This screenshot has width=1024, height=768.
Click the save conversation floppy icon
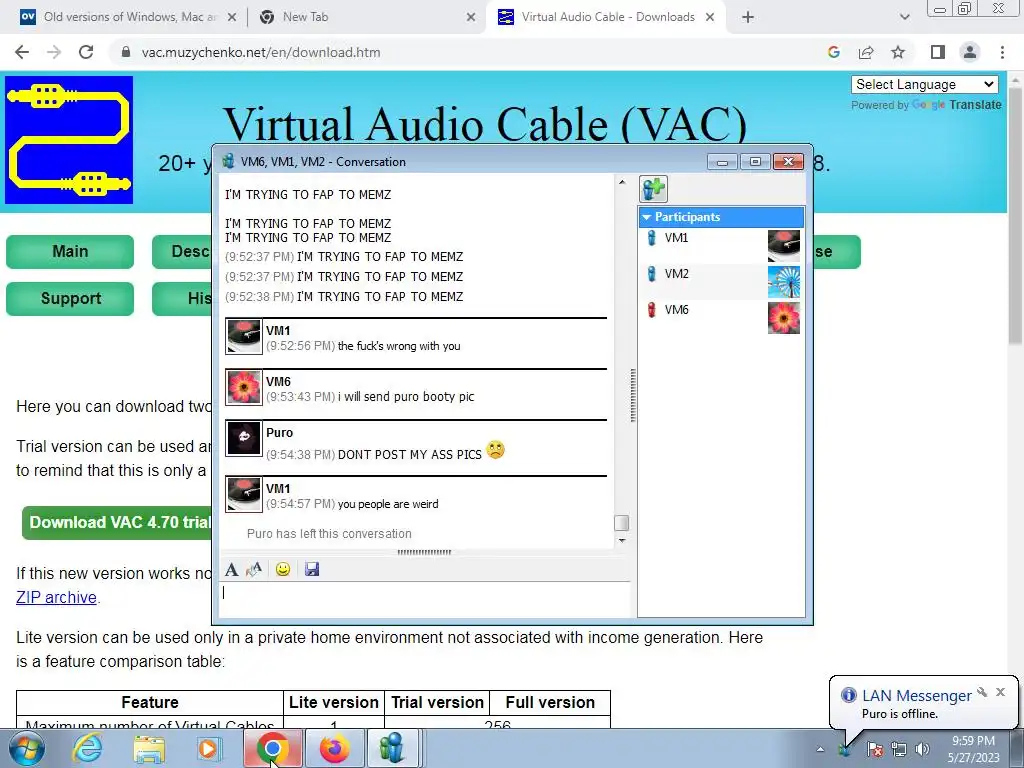click(312, 569)
